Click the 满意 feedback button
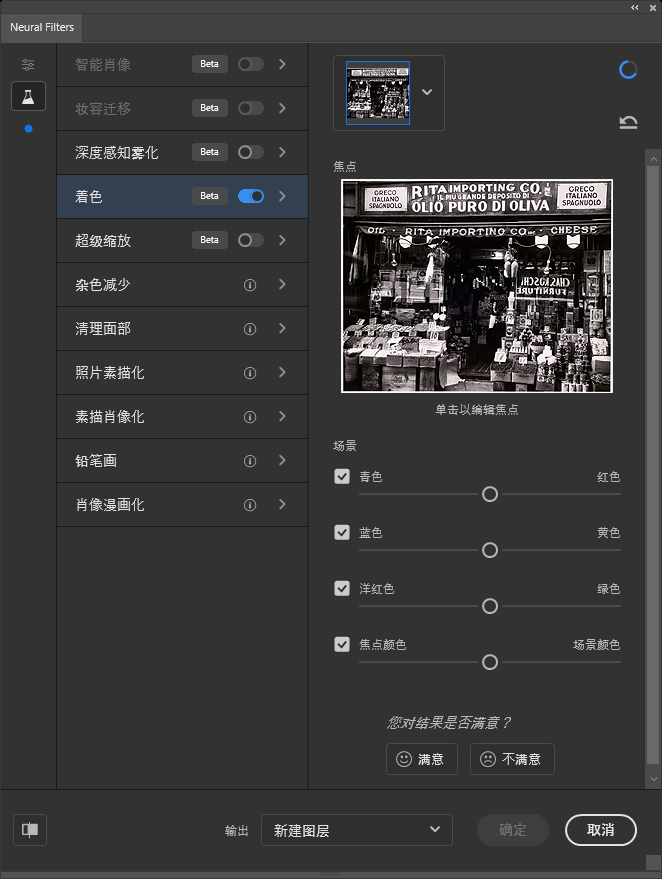 [422, 759]
